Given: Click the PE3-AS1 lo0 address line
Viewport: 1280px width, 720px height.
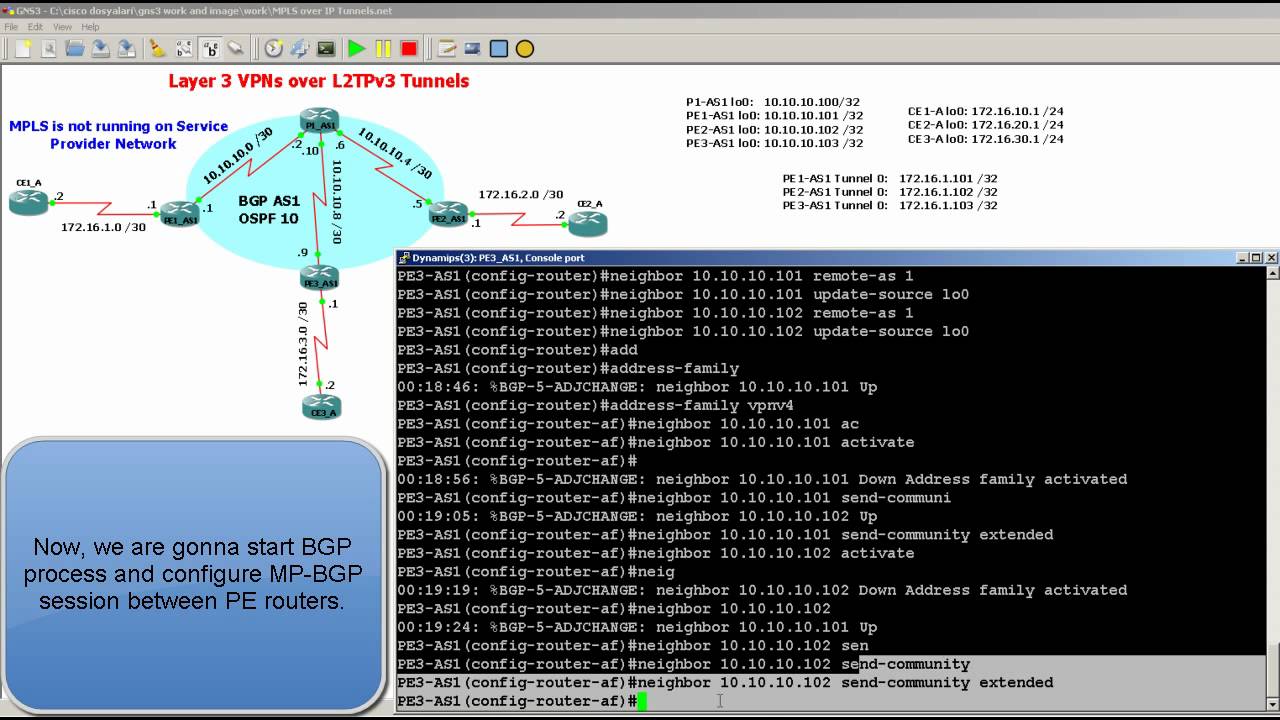Looking at the screenshot, I should (x=774, y=143).
